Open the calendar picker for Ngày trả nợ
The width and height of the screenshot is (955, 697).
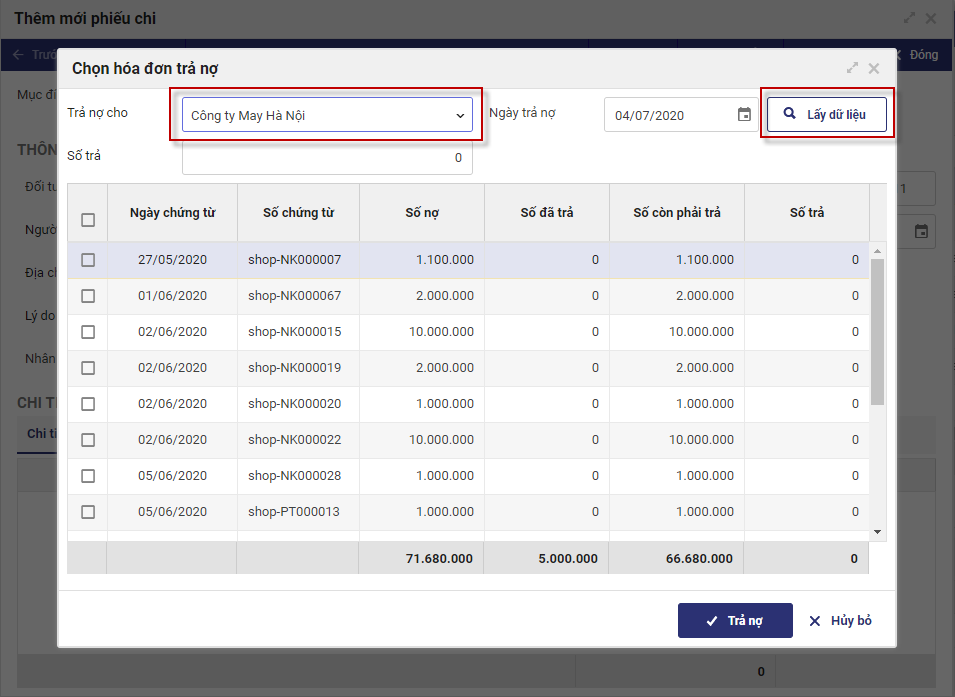744,115
